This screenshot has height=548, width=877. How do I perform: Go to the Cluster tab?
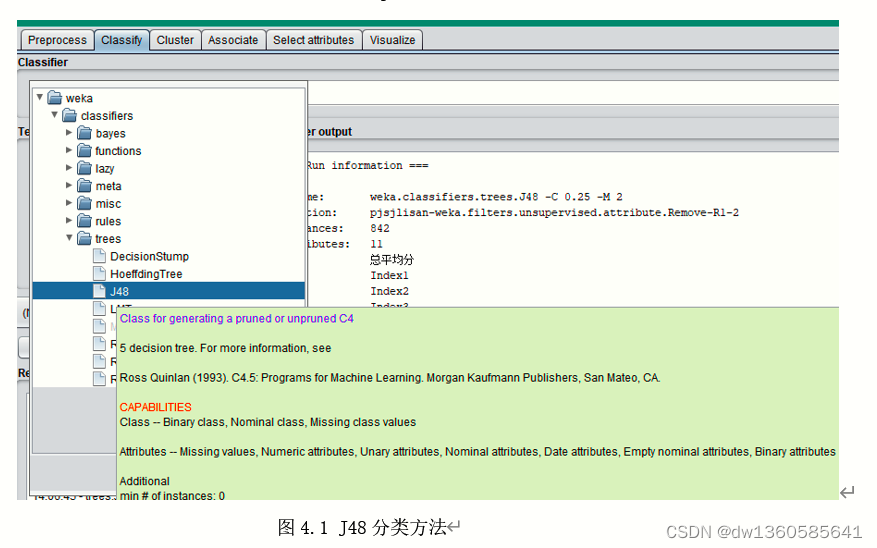175,40
